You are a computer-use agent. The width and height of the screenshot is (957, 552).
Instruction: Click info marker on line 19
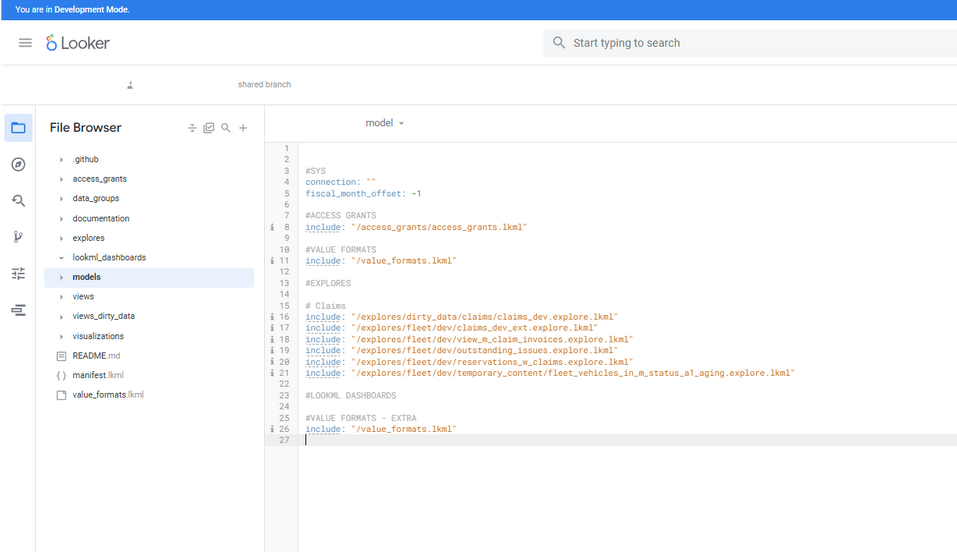coord(272,350)
